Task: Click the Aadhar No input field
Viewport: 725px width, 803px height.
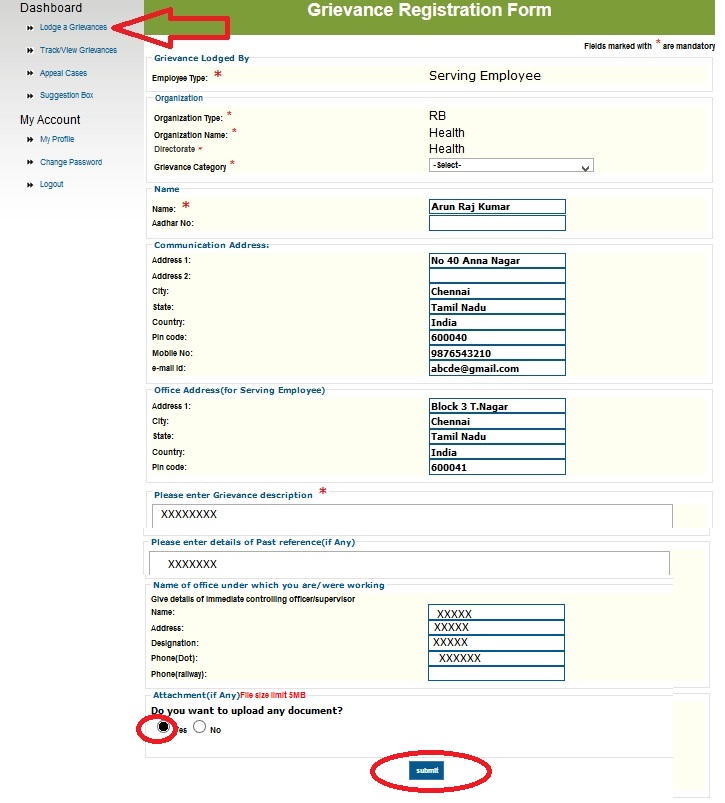Action: pyautogui.click(x=497, y=223)
